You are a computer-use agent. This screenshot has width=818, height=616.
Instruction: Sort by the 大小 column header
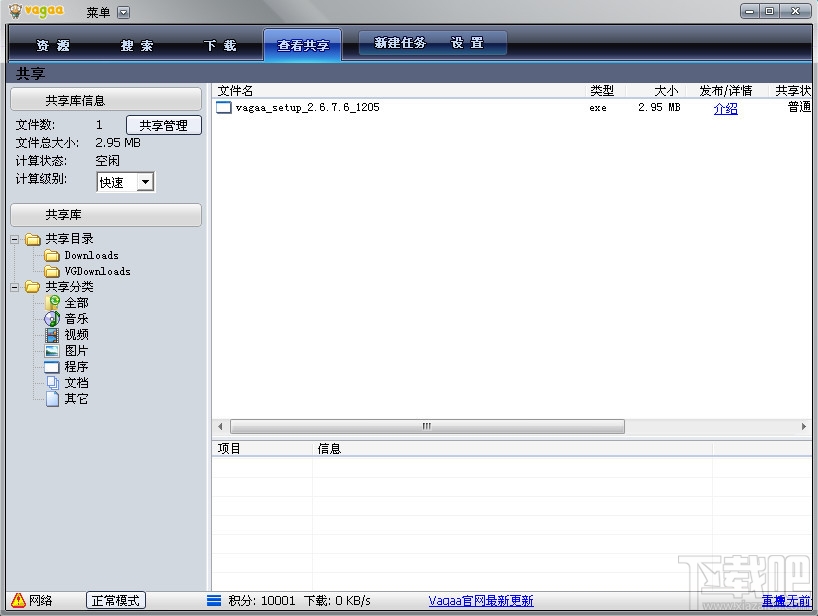[656, 91]
